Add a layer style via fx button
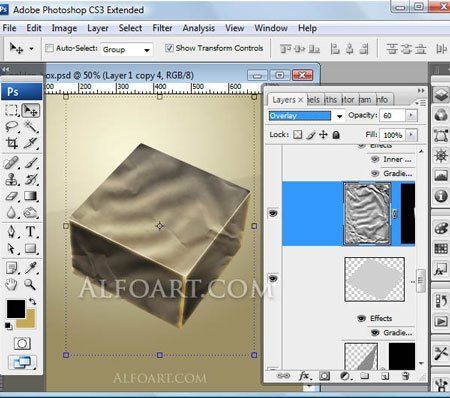 [305, 376]
